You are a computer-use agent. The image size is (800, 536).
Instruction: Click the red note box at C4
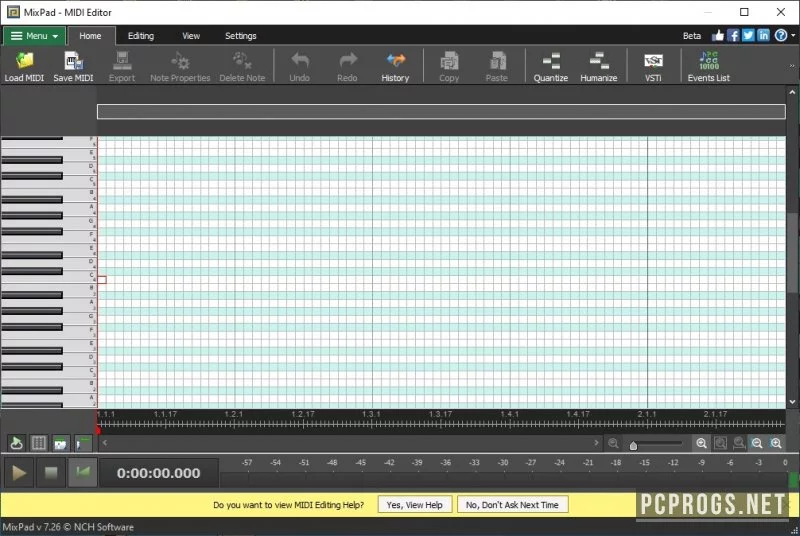(x=102, y=279)
